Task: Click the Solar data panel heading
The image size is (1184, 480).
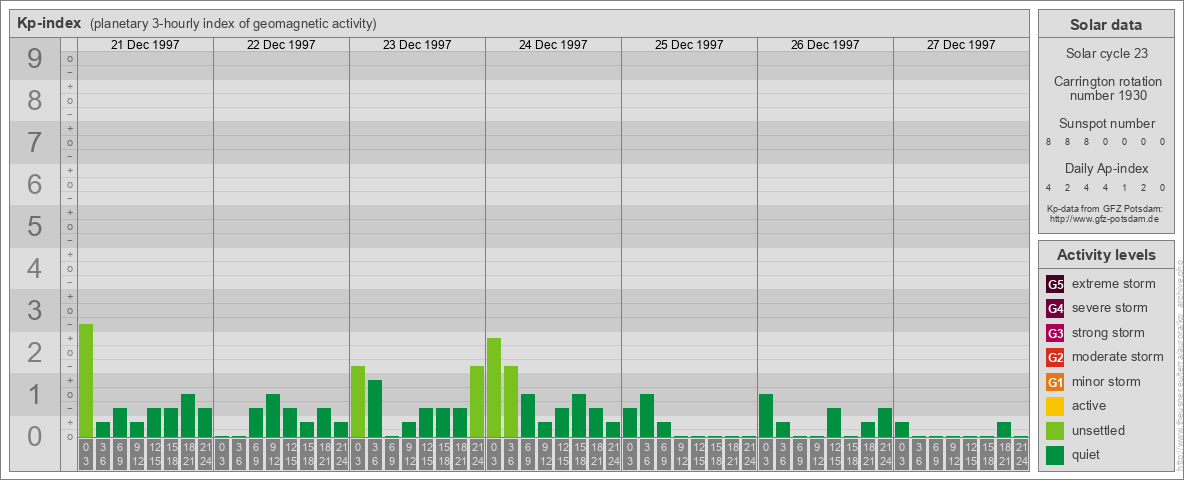Action: 1105,25
